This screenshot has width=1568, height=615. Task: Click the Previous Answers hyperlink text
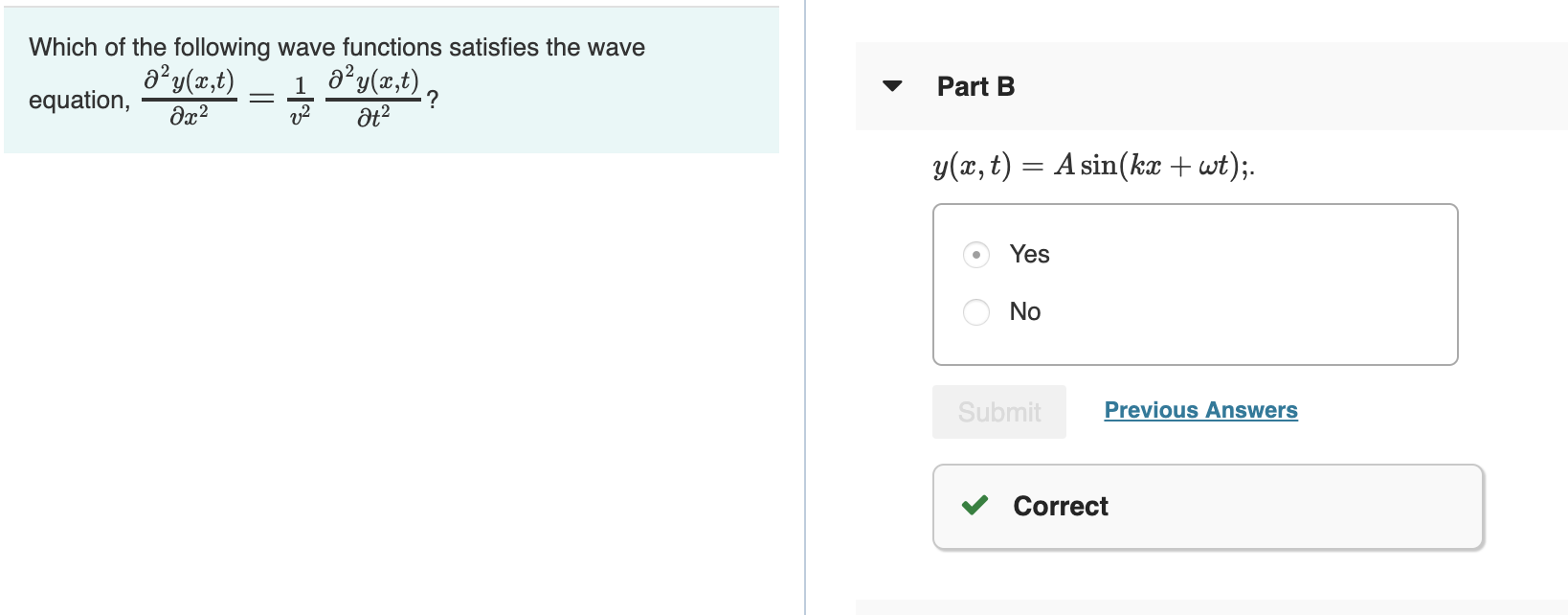(1201, 410)
